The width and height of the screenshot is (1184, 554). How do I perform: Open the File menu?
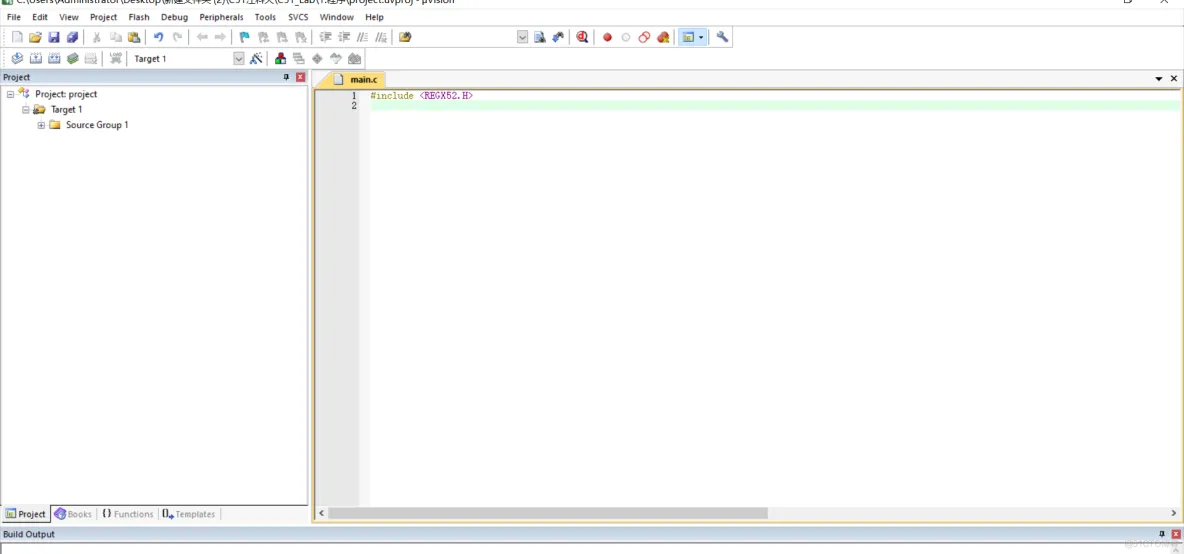14,17
